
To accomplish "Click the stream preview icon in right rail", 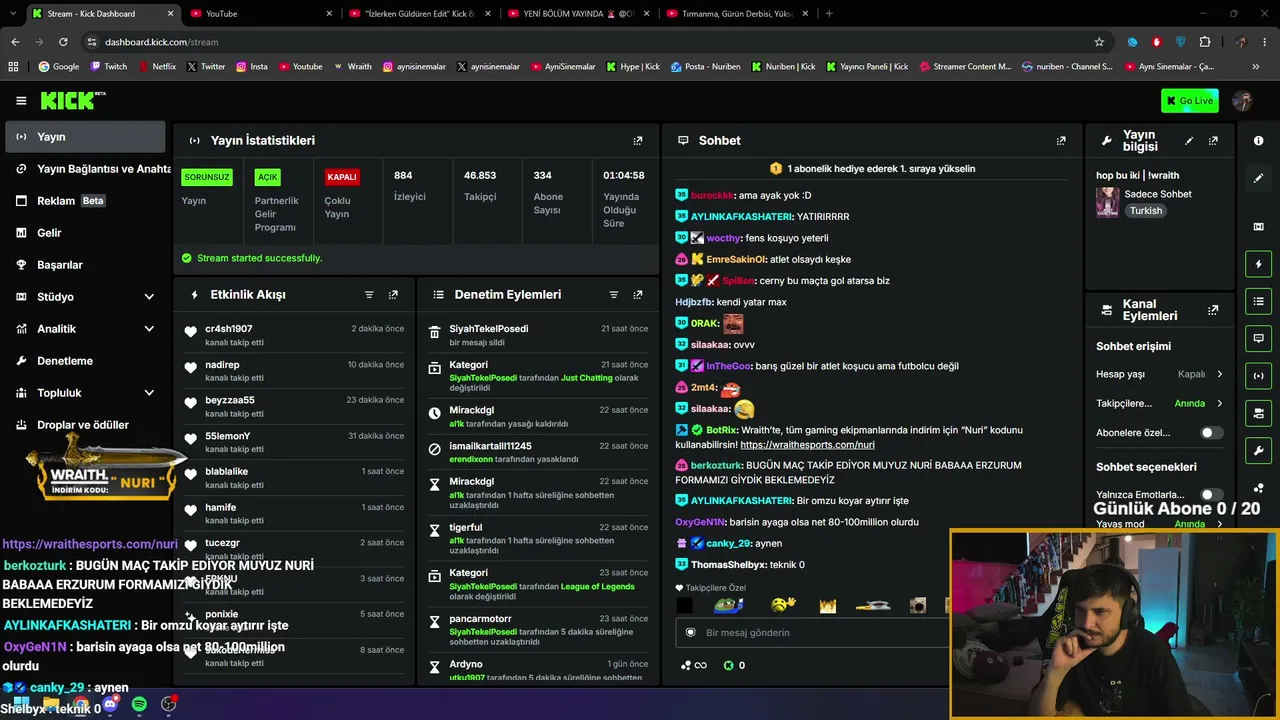I will (1258, 227).
